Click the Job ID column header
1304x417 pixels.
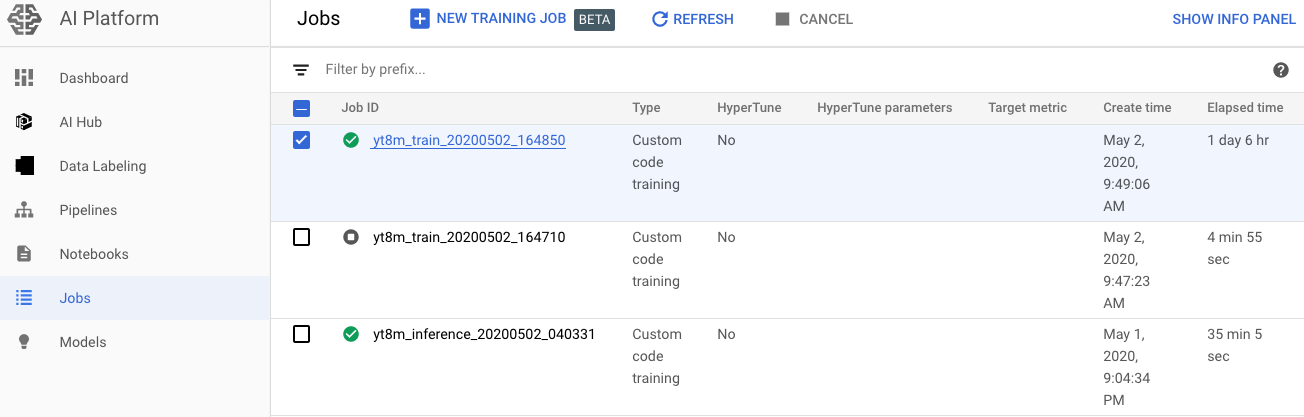click(360, 108)
